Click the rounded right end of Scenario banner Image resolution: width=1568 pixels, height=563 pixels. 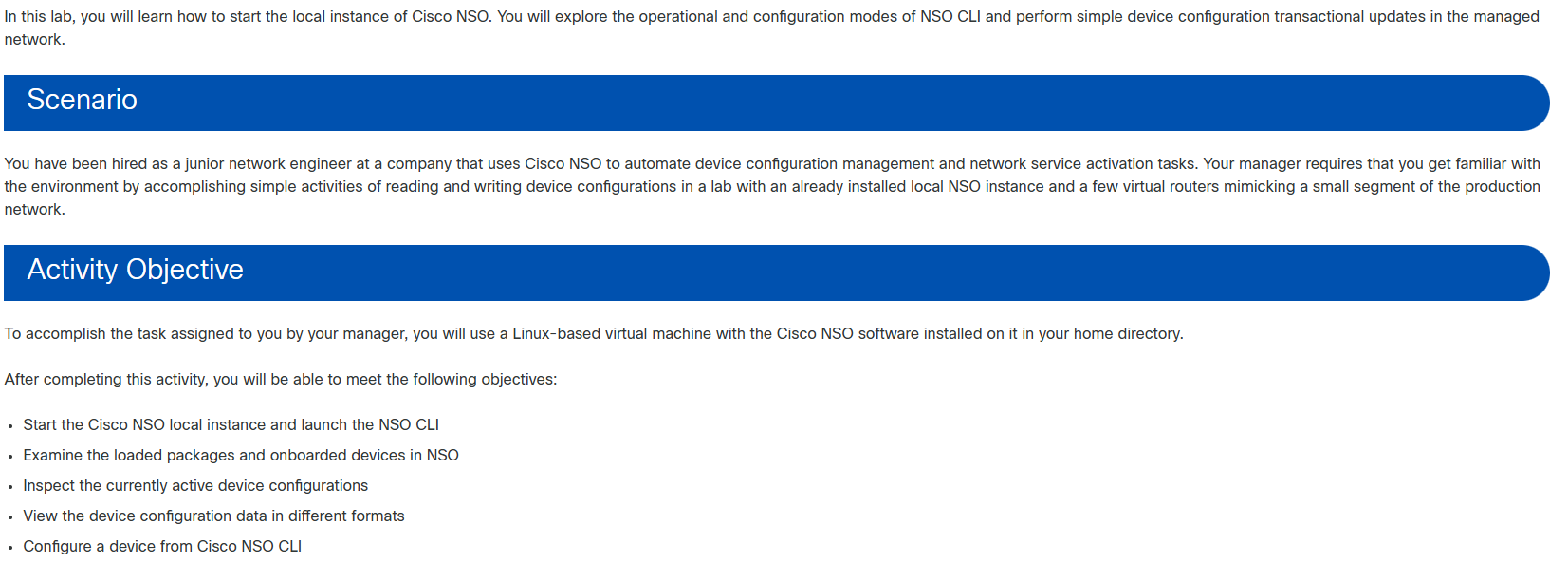tap(1529, 103)
